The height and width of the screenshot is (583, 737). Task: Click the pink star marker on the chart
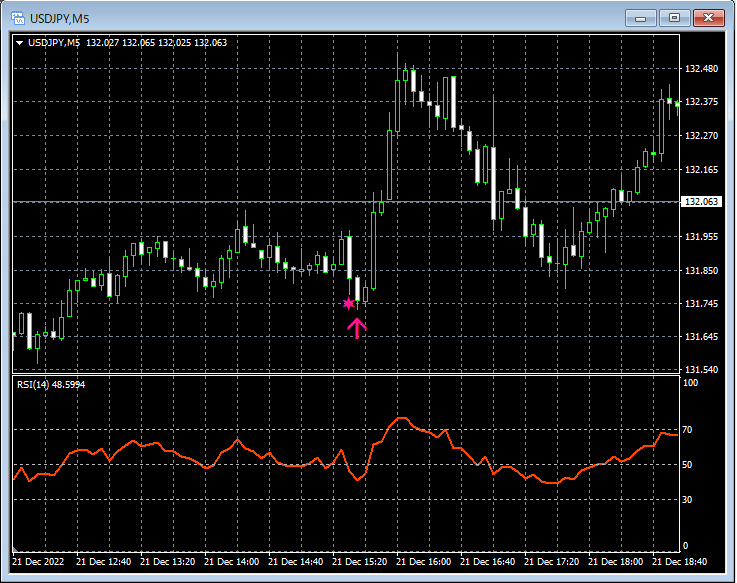[348, 304]
